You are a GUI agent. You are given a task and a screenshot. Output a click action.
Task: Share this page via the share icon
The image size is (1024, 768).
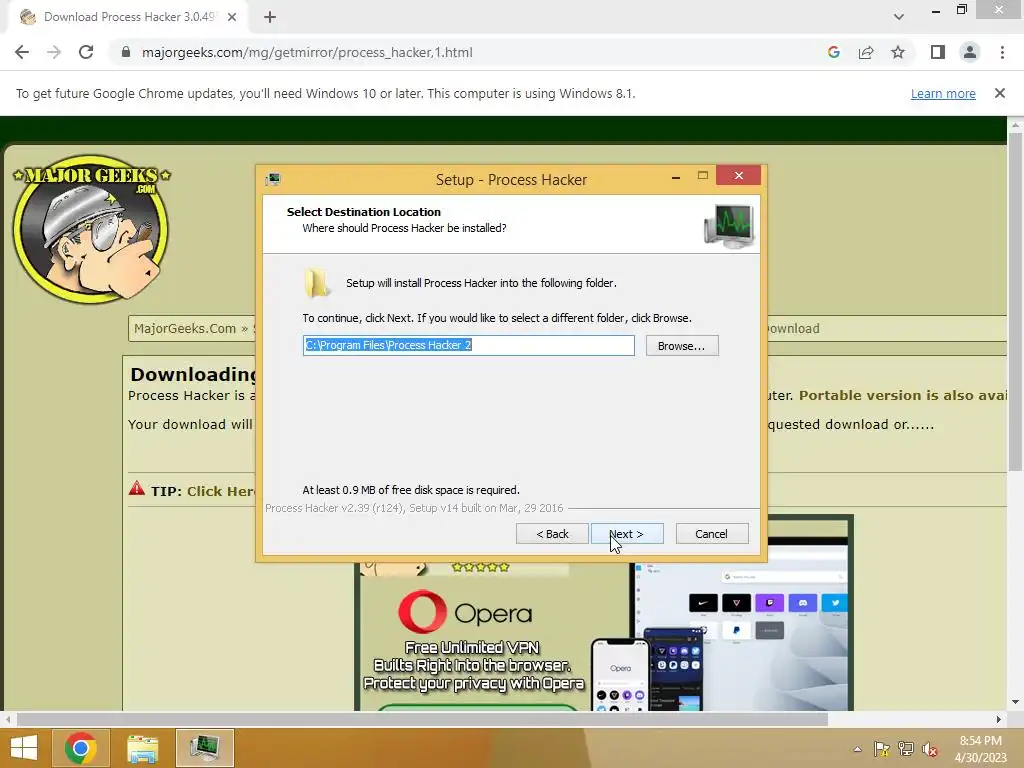(866, 52)
